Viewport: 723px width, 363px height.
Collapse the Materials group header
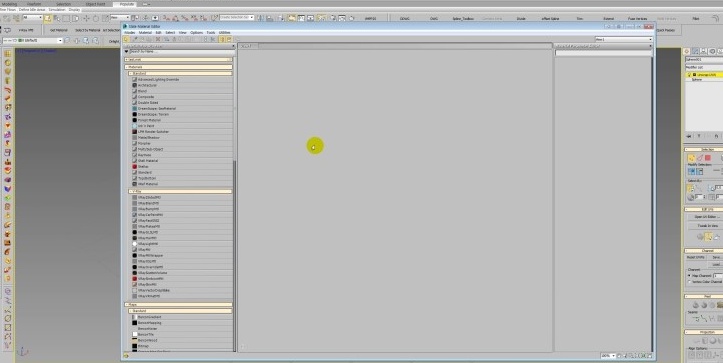click(178, 67)
